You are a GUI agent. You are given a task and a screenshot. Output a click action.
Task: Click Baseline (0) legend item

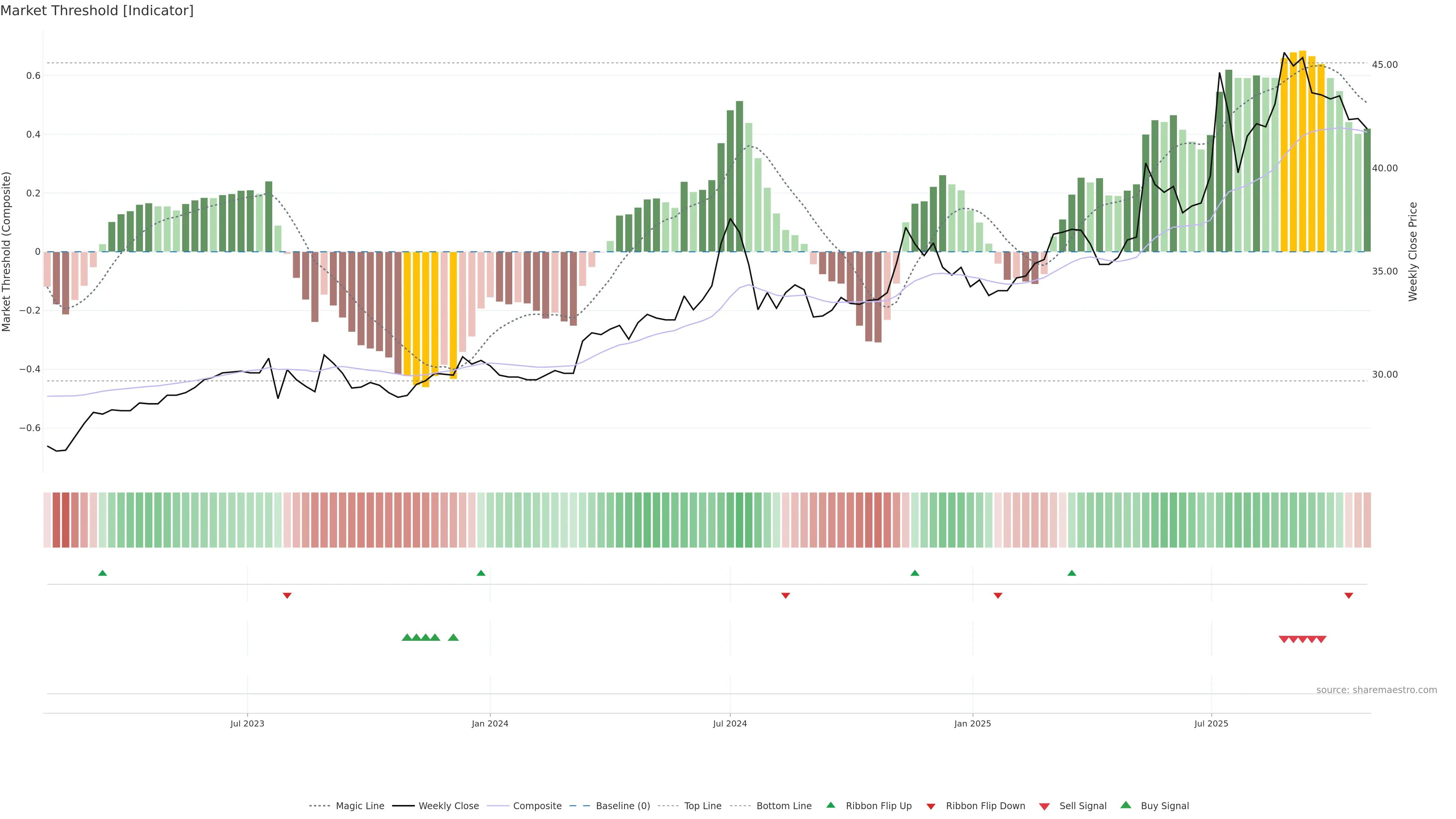pyautogui.click(x=622, y=806)
